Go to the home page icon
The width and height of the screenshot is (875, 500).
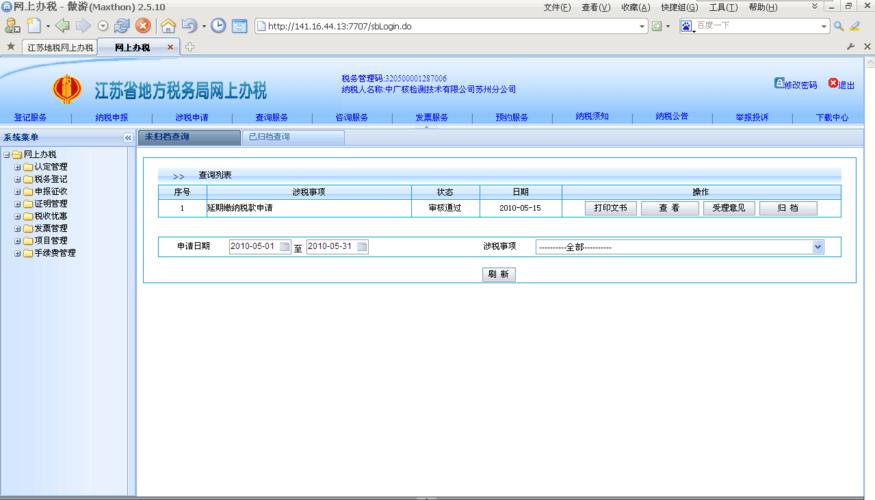168,26
